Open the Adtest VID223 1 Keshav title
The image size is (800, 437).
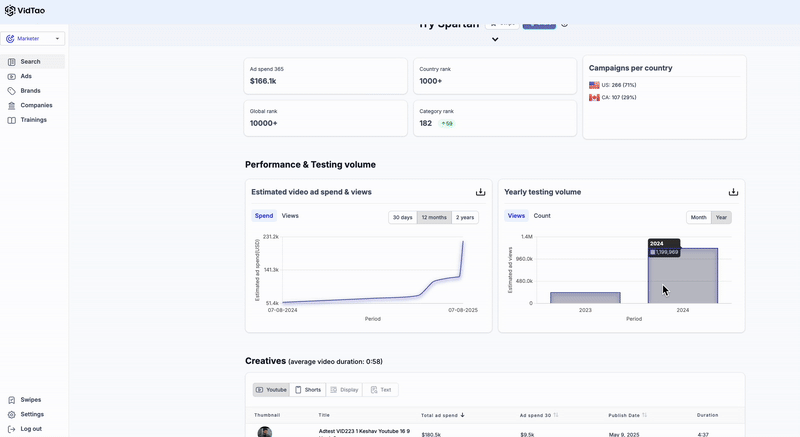pyautogui.click(x=364, y=431)
